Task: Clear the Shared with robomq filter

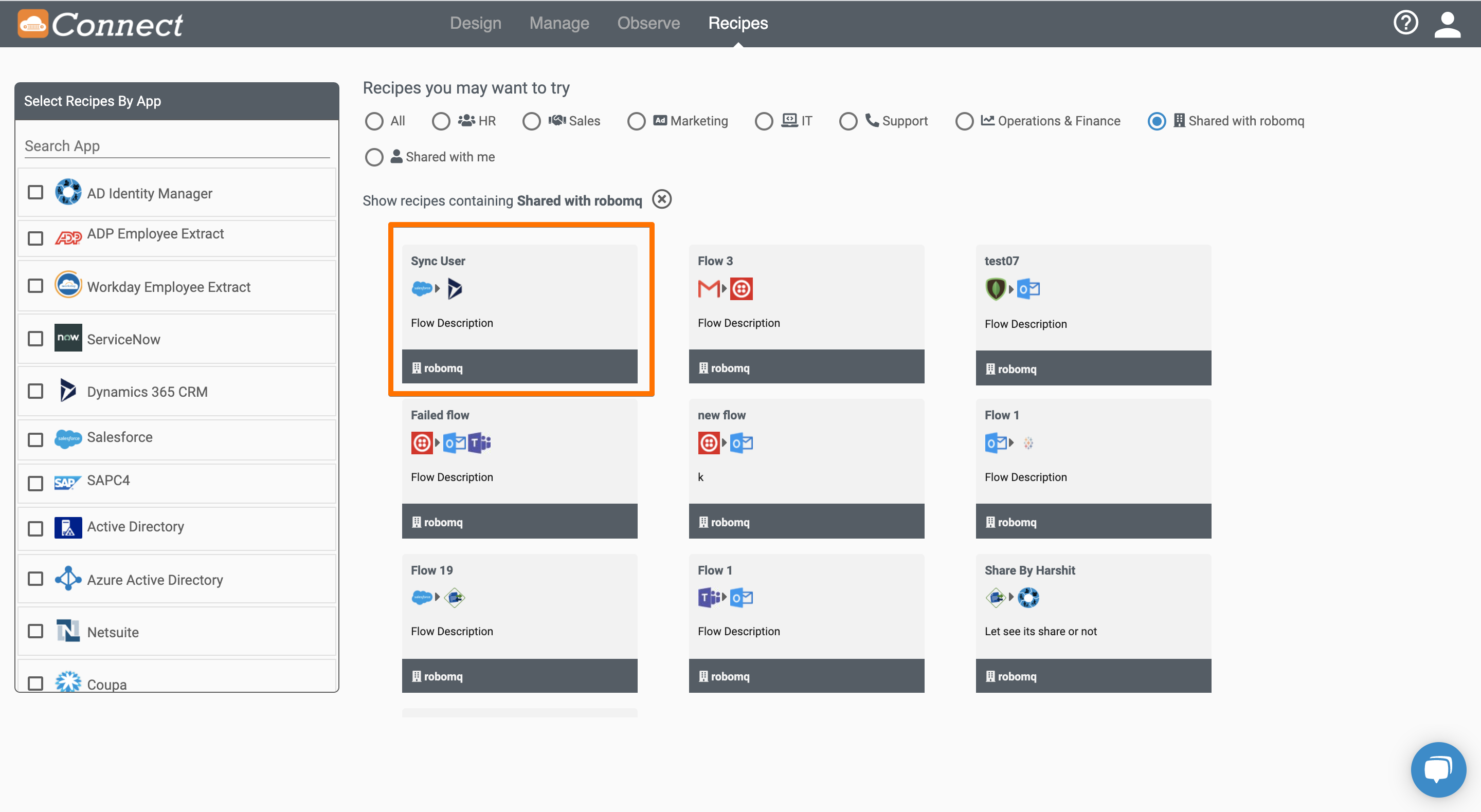Action: pos(662,199)
